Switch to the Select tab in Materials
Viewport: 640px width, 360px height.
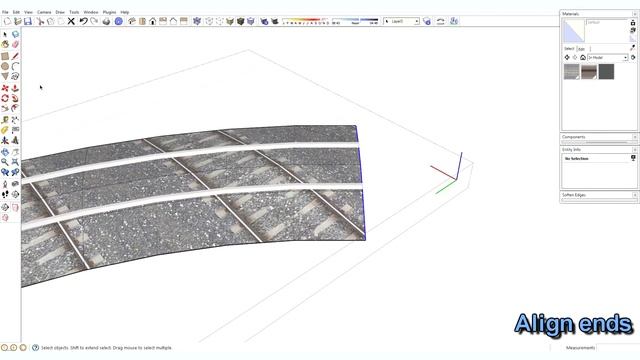click(x=569, y=49)
